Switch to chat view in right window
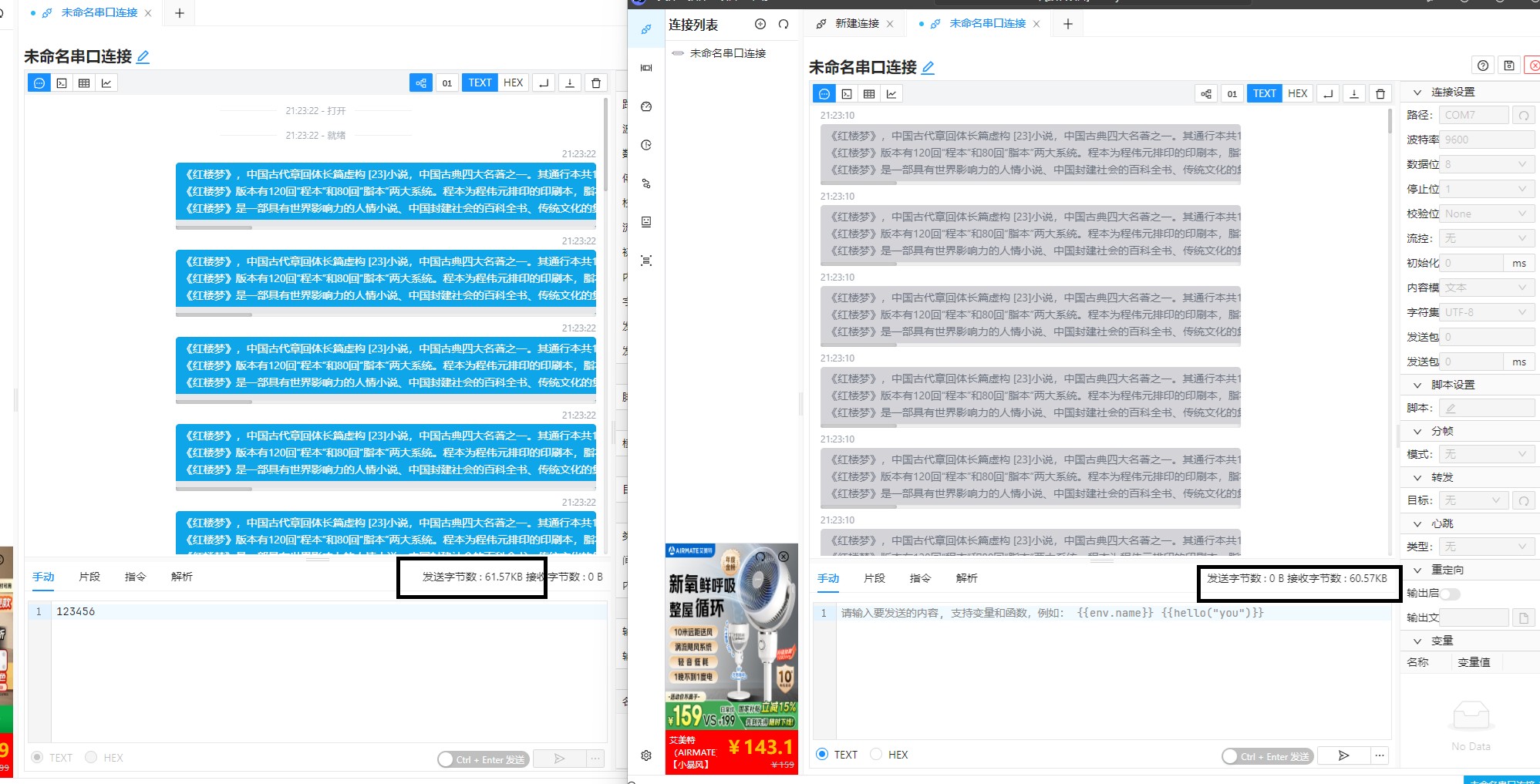This screenshot has height=784, width=1540. (x=824, y=94)
